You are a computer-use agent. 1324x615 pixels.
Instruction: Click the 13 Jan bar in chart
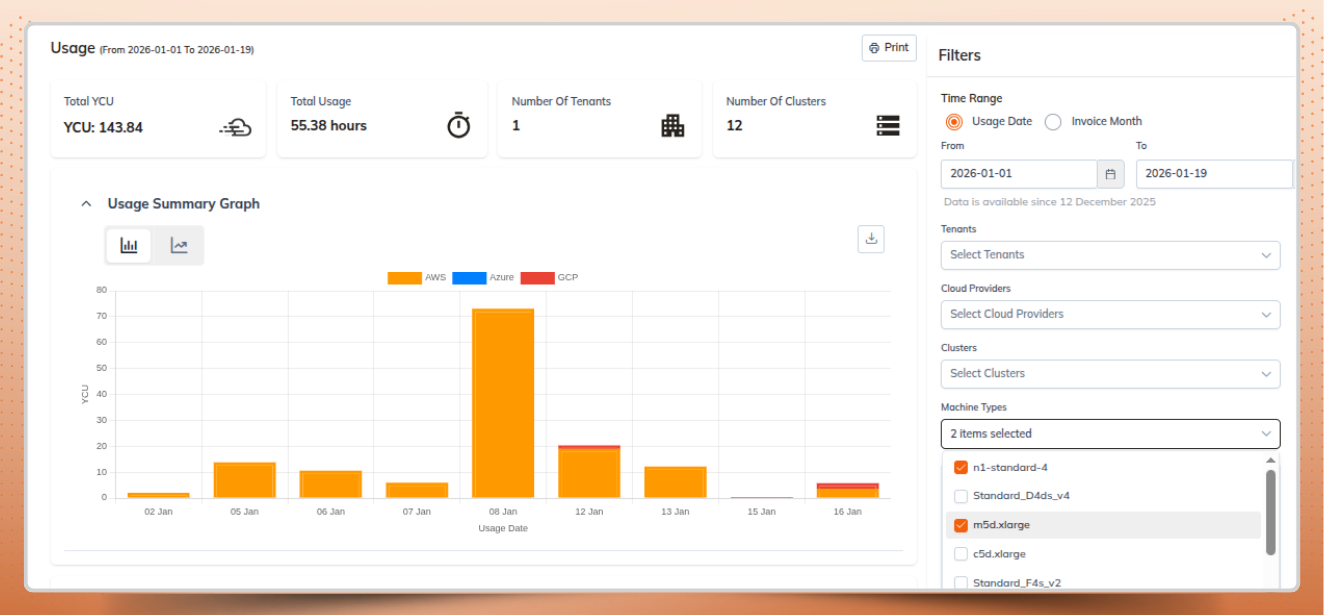[675, 482]
